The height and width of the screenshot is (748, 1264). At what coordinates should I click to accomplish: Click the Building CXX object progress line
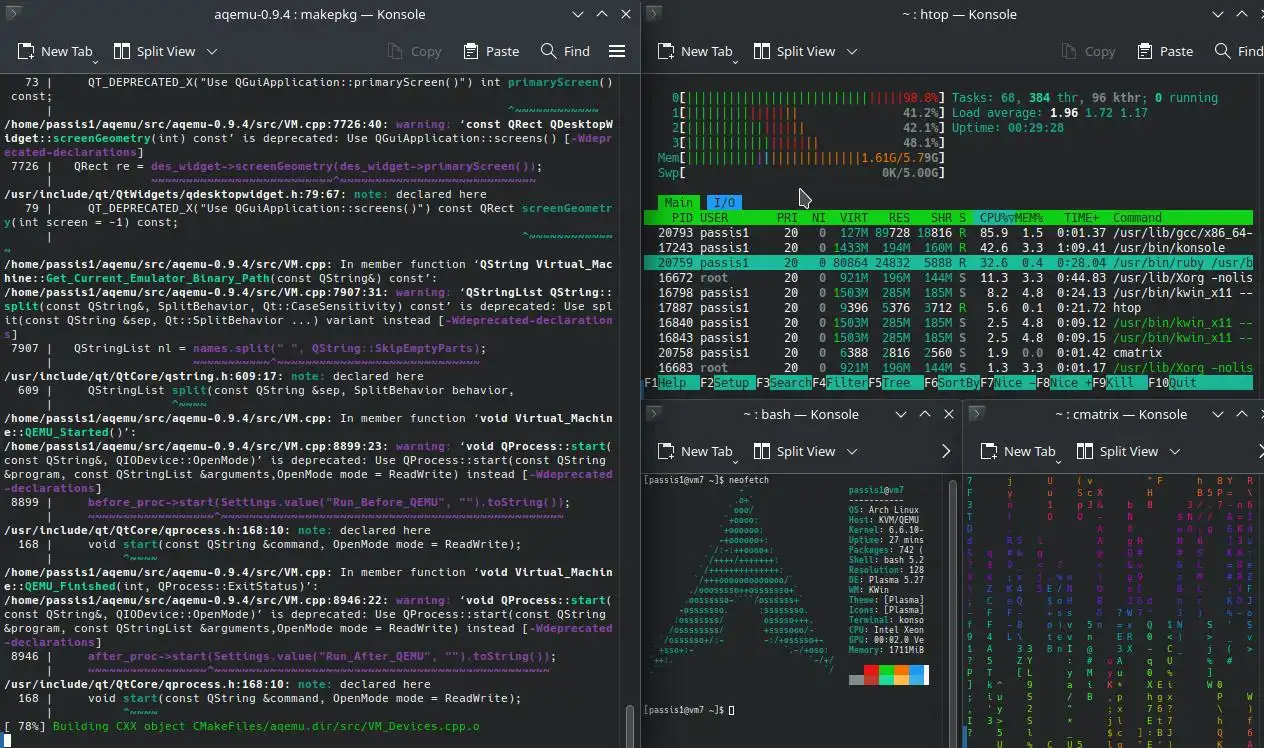point(241,726)
